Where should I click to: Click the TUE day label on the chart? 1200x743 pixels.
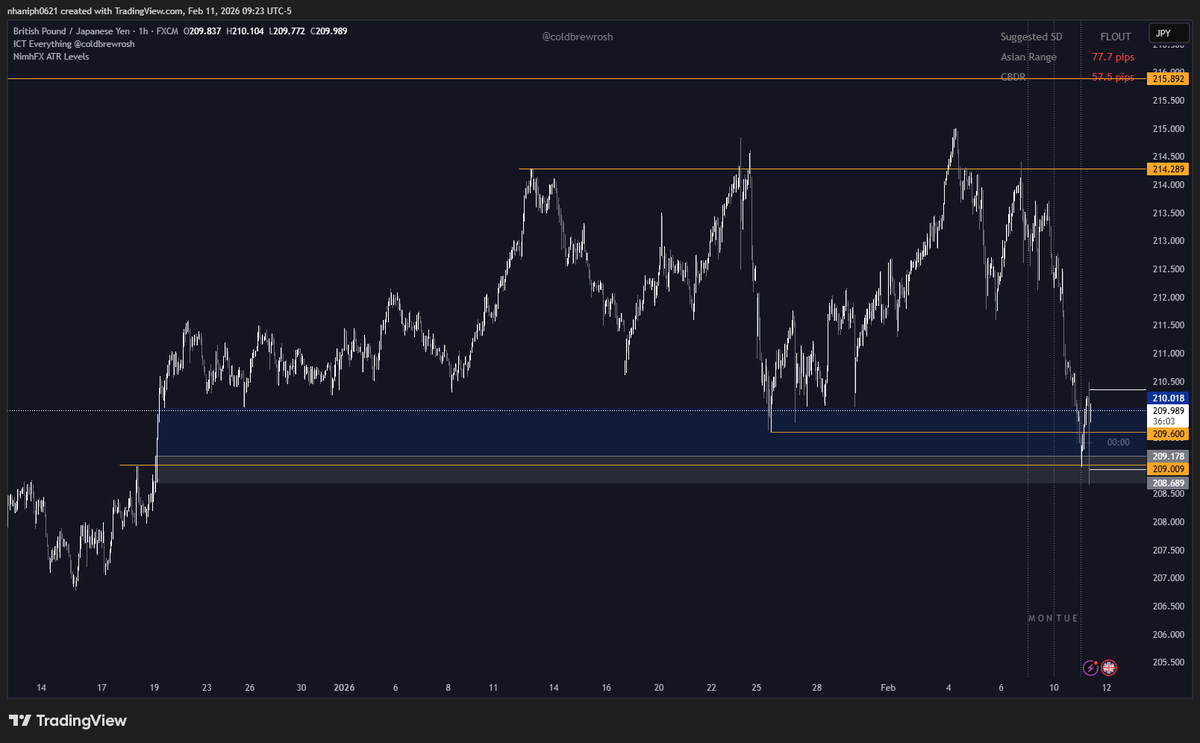point(1067,619)
